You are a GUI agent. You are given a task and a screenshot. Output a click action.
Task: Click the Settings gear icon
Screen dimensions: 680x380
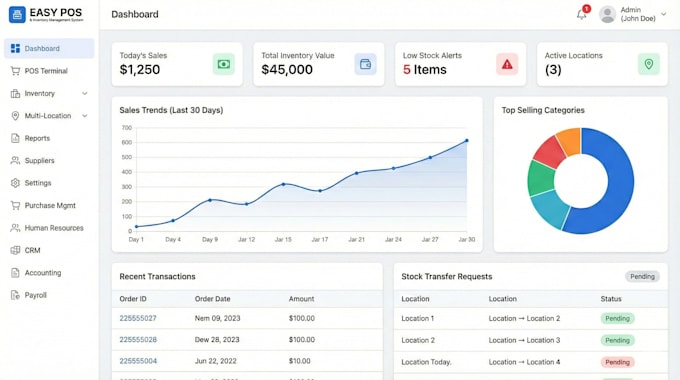coord(15,183)
